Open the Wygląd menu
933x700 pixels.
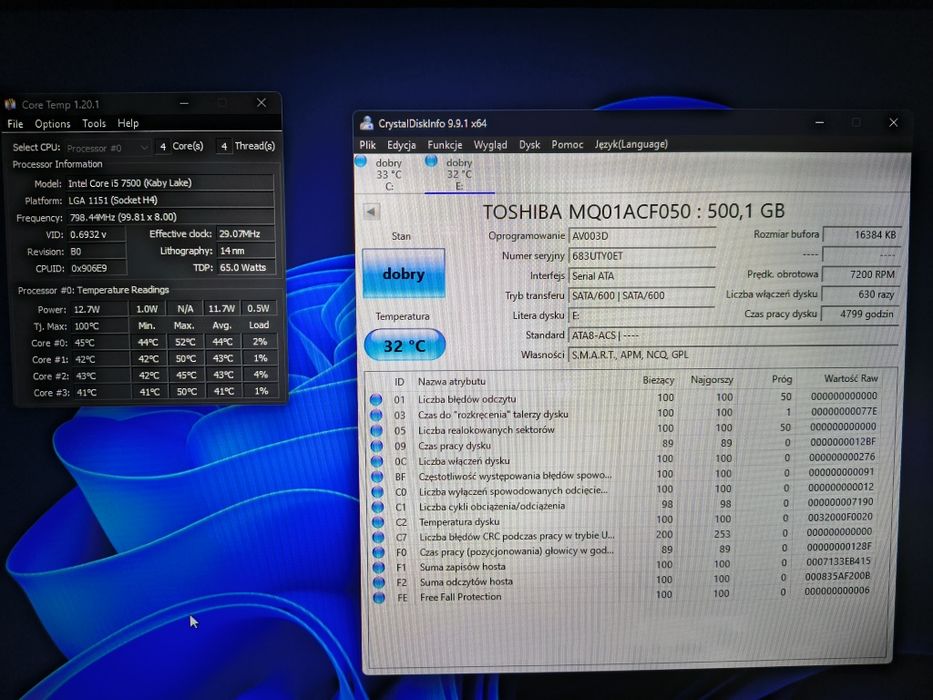click(490, 145)
